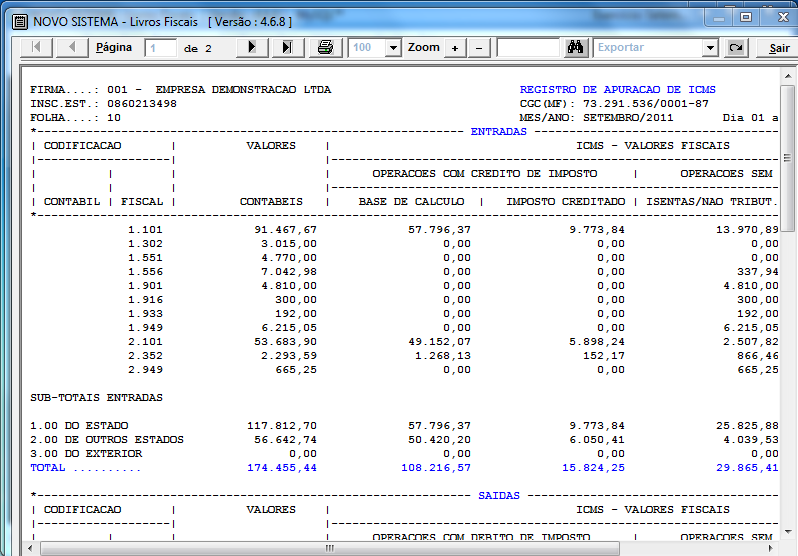Click fiscal code 2.101
Viewport: 798px width, 556px height.
coord(145,342)
